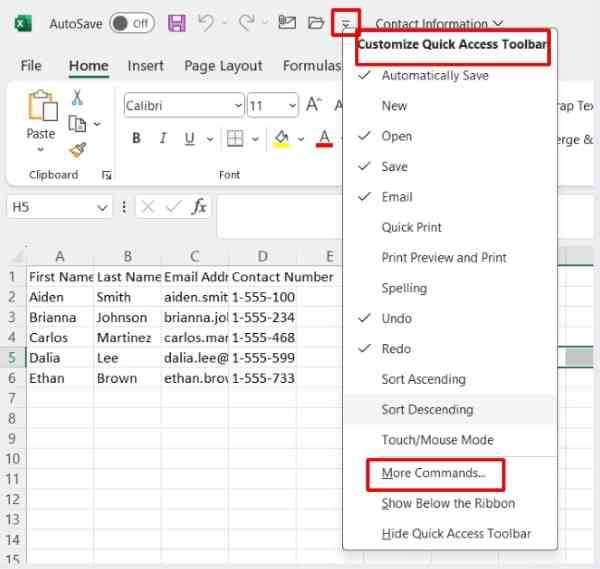Click the purple Save icon
This screenshot has height=569, width=600.
[x=177, y=23]
